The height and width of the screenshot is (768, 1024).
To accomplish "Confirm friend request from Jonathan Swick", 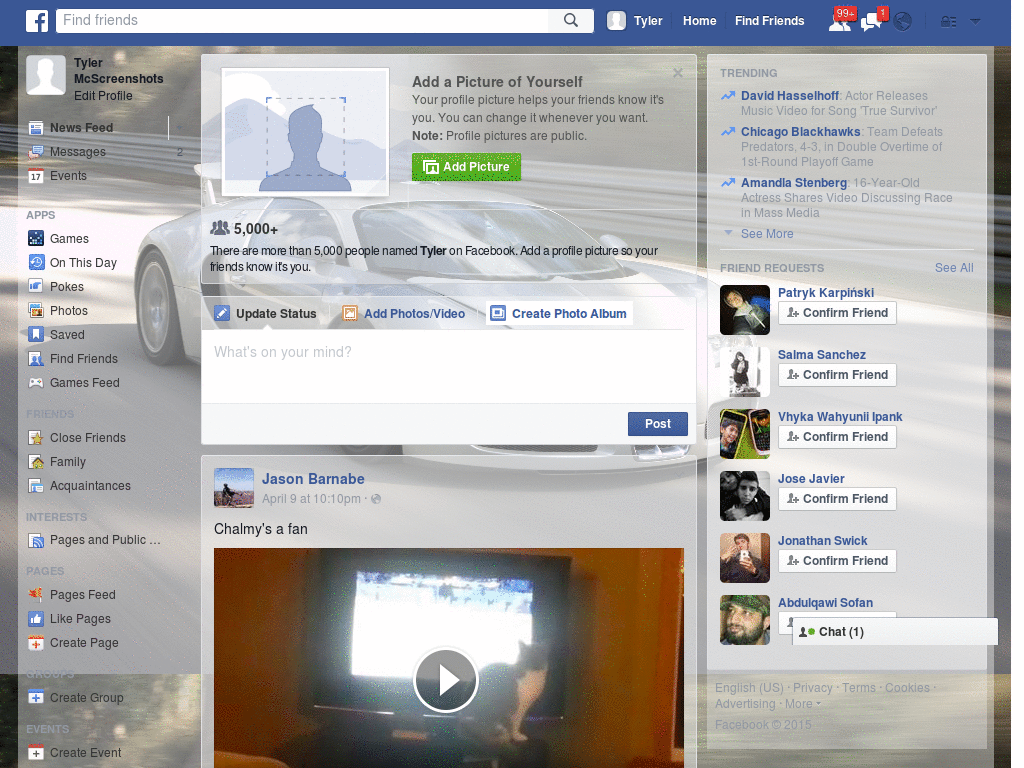I will tap(837, 561).
